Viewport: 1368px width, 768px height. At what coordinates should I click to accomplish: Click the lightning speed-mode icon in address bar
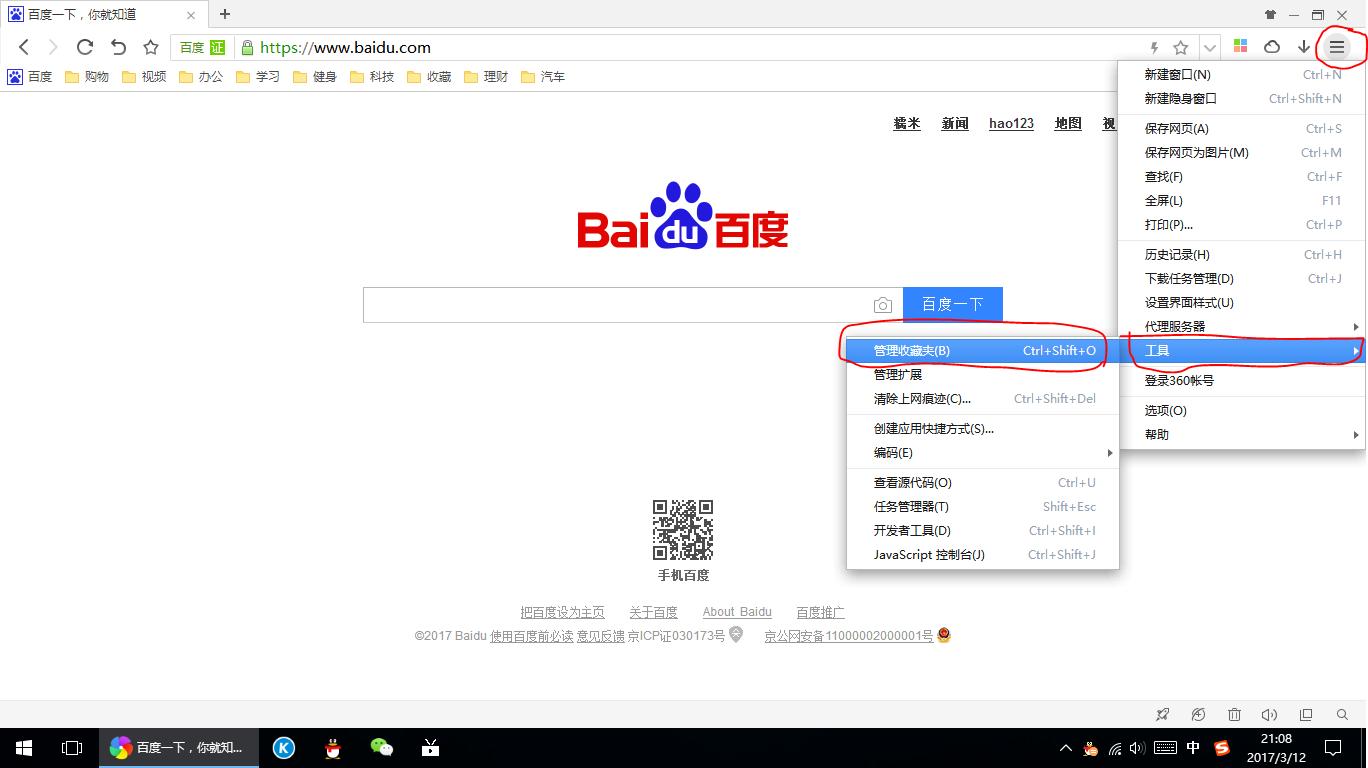pyautogui.click(x=1152, y=47)
